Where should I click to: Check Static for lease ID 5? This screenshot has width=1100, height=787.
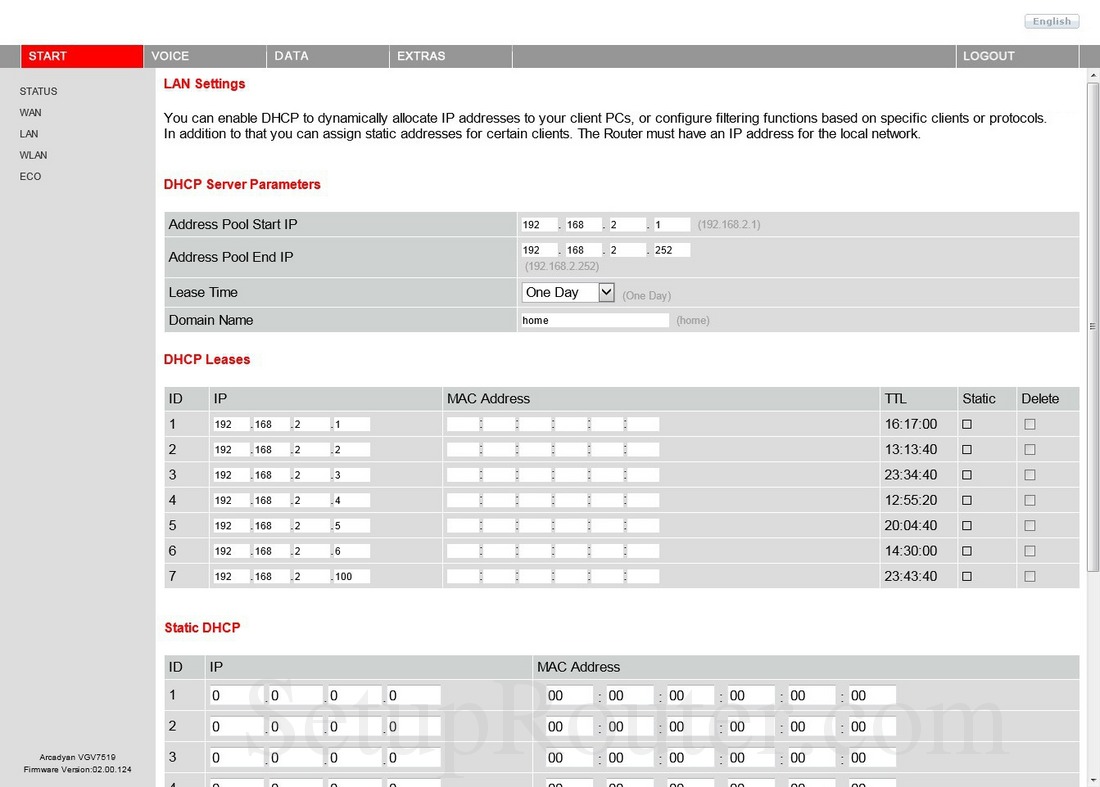pos(967,525)
